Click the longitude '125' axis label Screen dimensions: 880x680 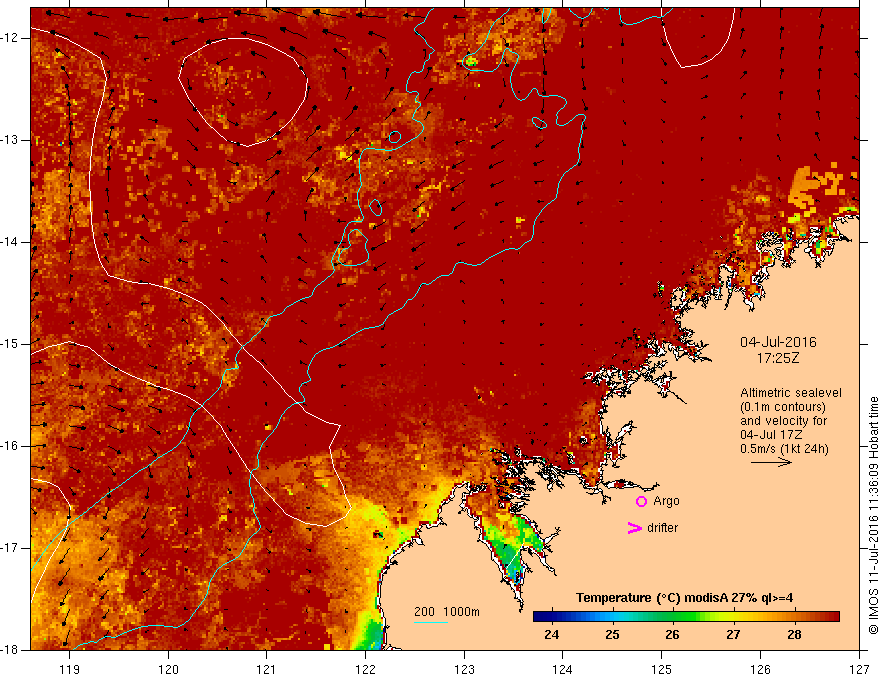662,669
